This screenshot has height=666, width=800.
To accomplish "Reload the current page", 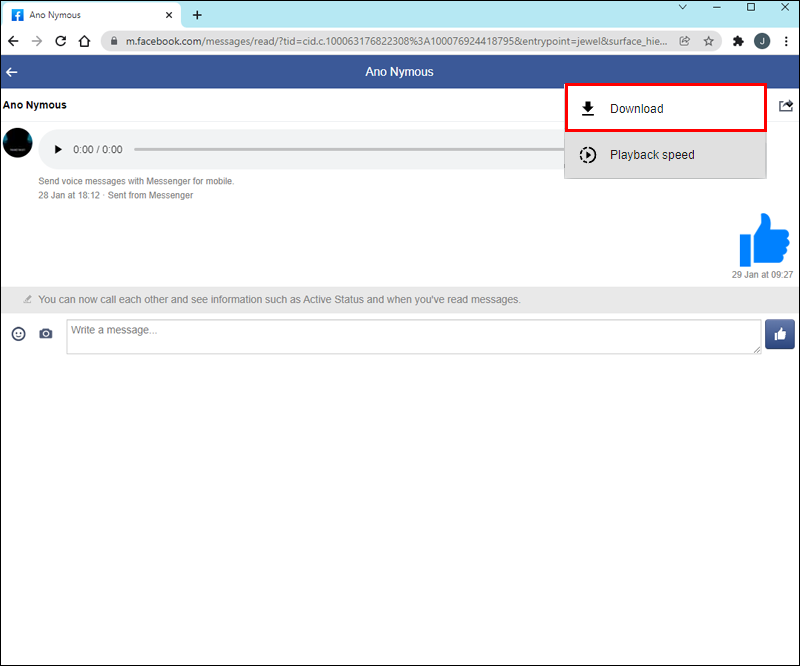I will (x=61, y=41).
